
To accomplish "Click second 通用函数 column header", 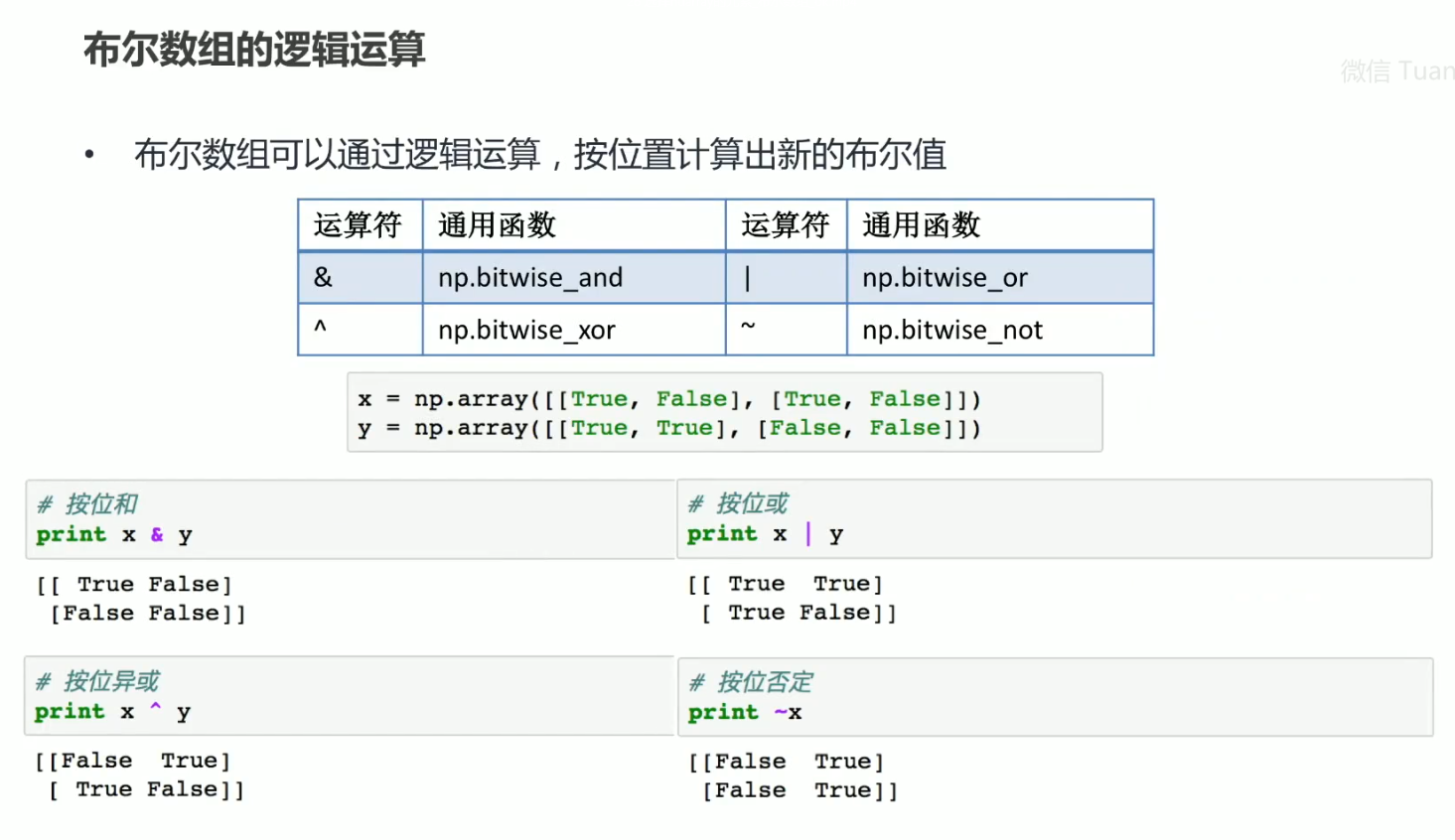I will (1000, 225).
